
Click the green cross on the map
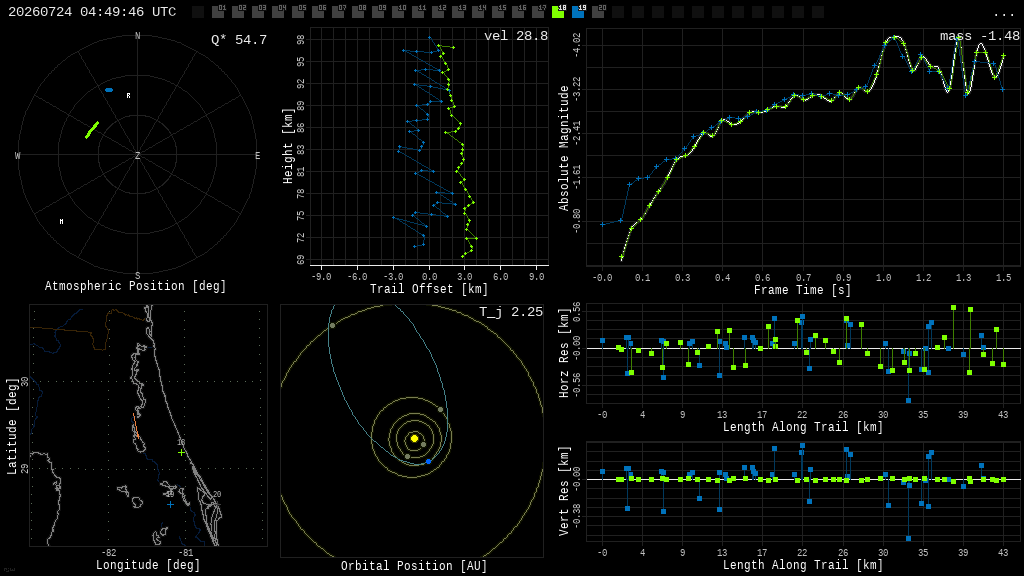pyautogui.click(x=182, y=452)
